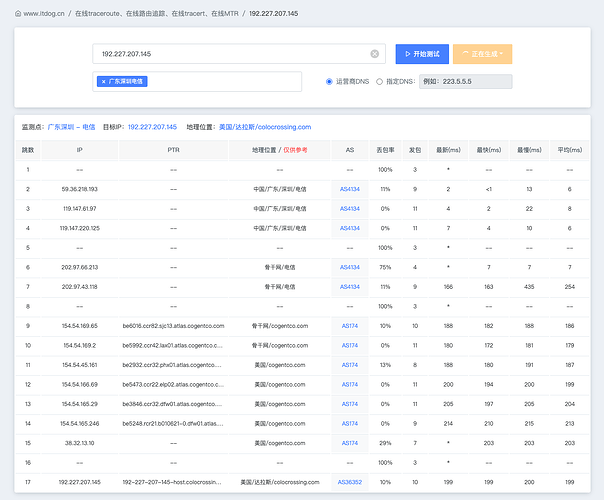Click the 美国/达拉斯/colocrossing.com location link
This screenshot has height=500, width=604.
[x=265, y=127]
